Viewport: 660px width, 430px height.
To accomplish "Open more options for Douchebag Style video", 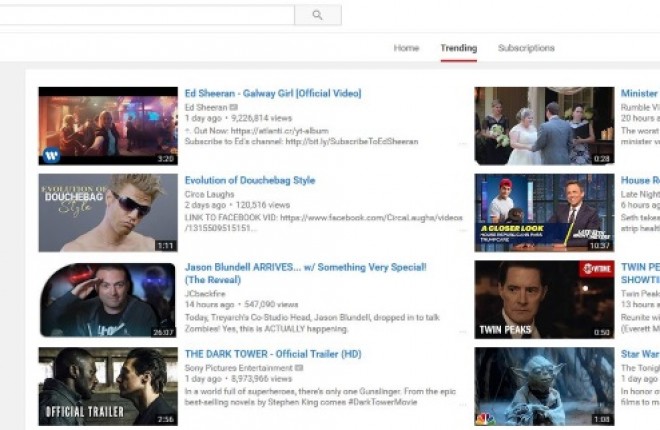I will 463,231.
